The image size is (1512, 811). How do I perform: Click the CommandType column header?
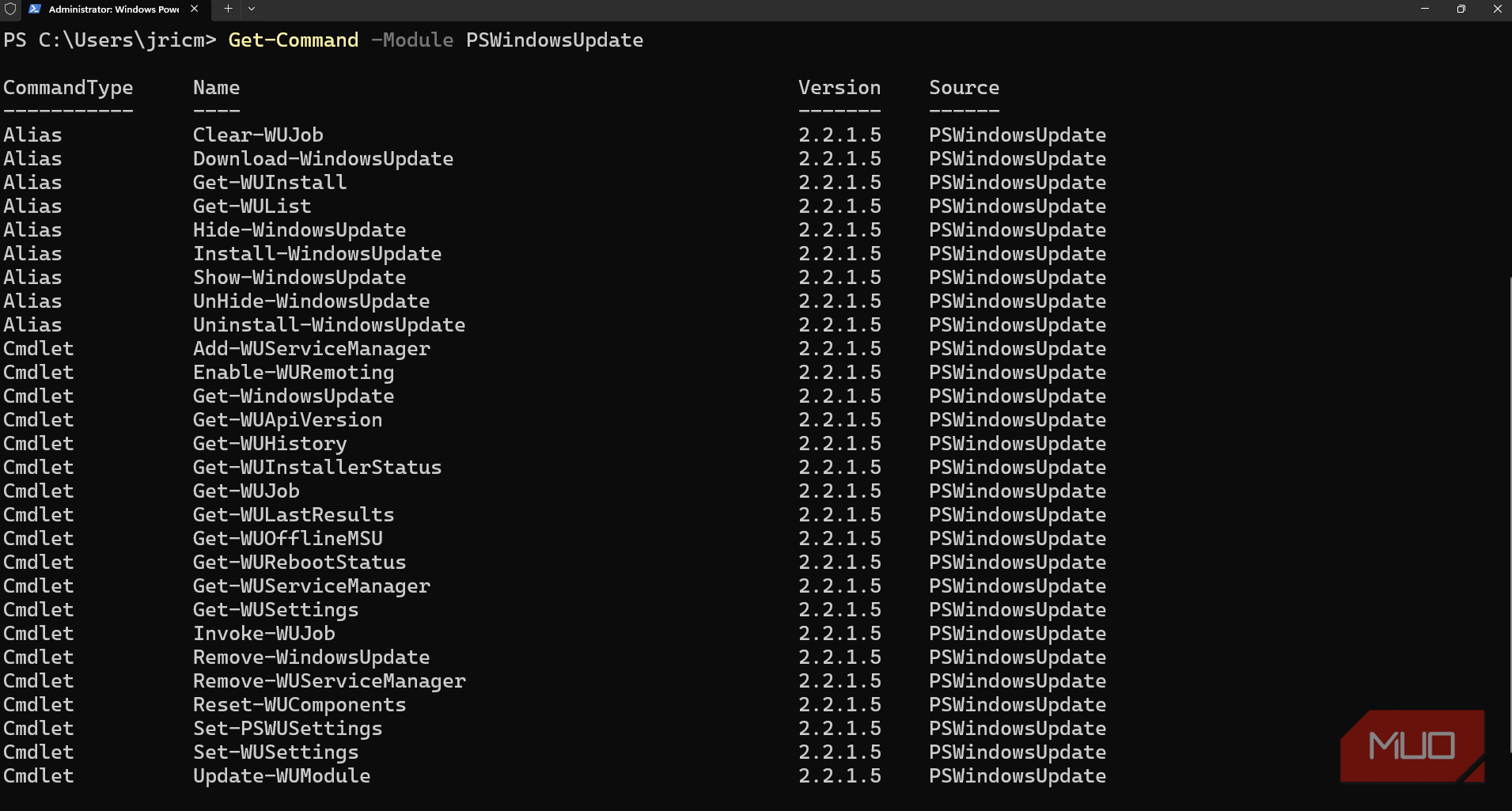[68, 88]
